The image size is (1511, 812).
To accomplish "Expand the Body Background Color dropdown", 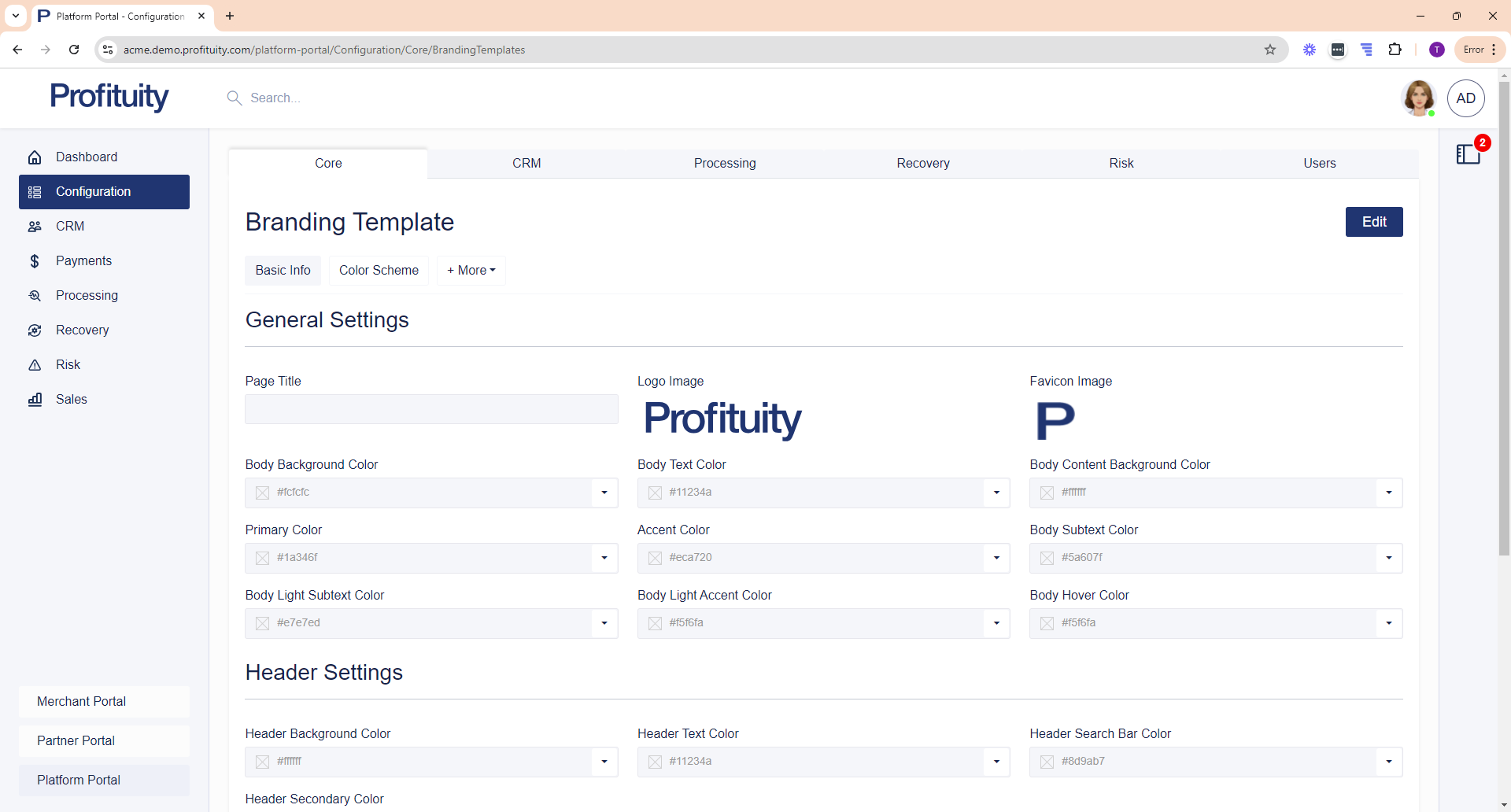I will click(x=604, y=493).
